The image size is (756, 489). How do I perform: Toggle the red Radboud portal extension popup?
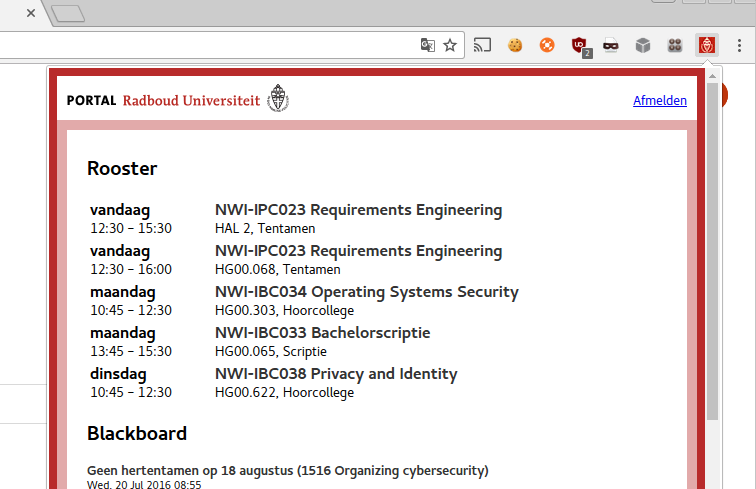pos(707,45)
